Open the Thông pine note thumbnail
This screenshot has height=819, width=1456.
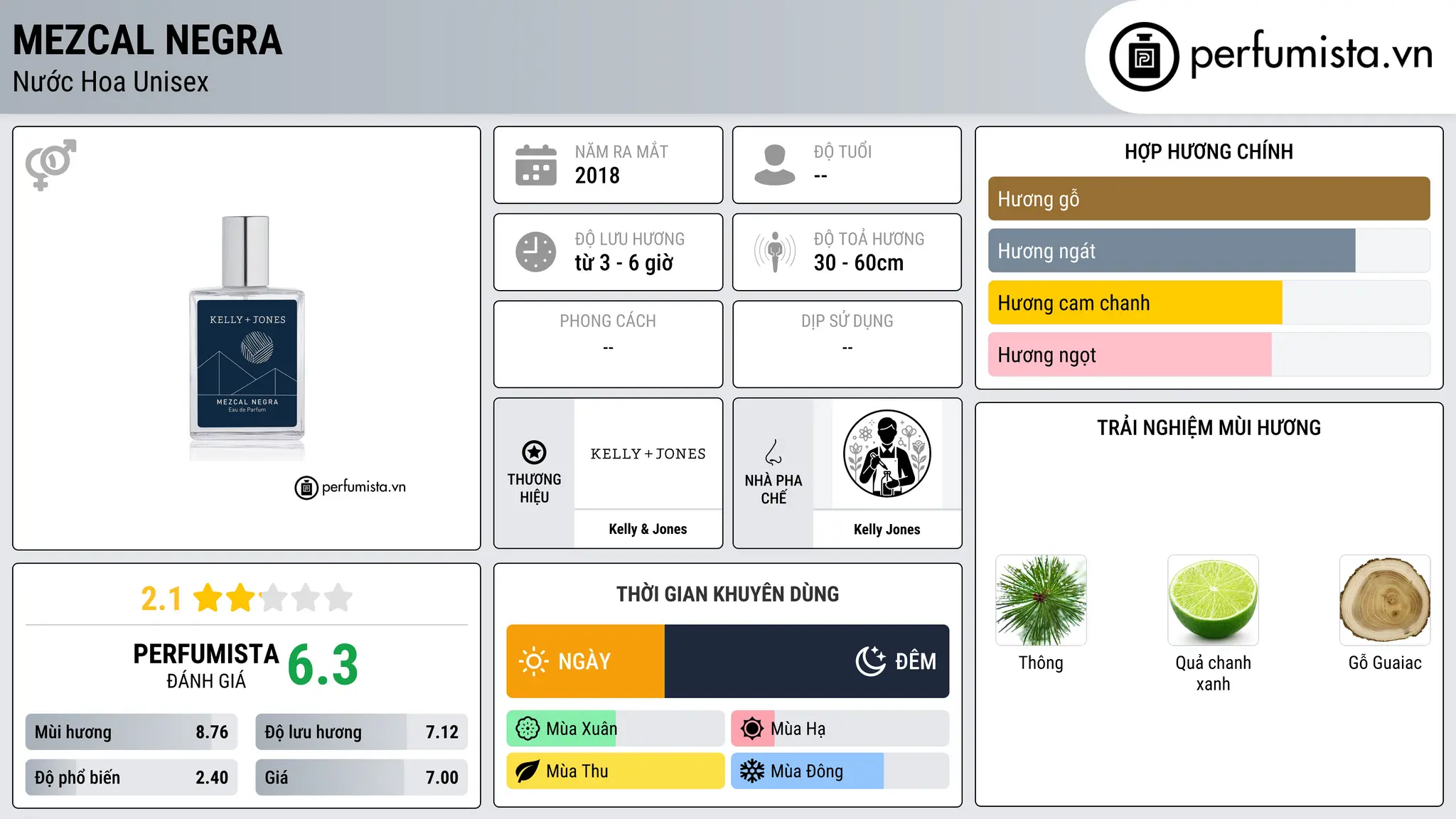tap(1041, 600)
